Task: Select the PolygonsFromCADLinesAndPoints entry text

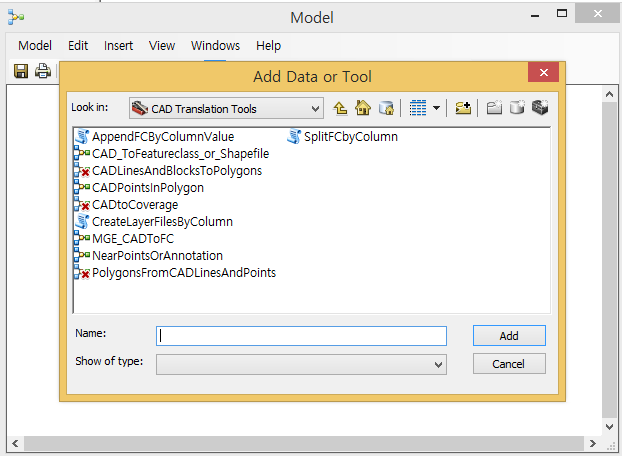Action: [184, 273]
